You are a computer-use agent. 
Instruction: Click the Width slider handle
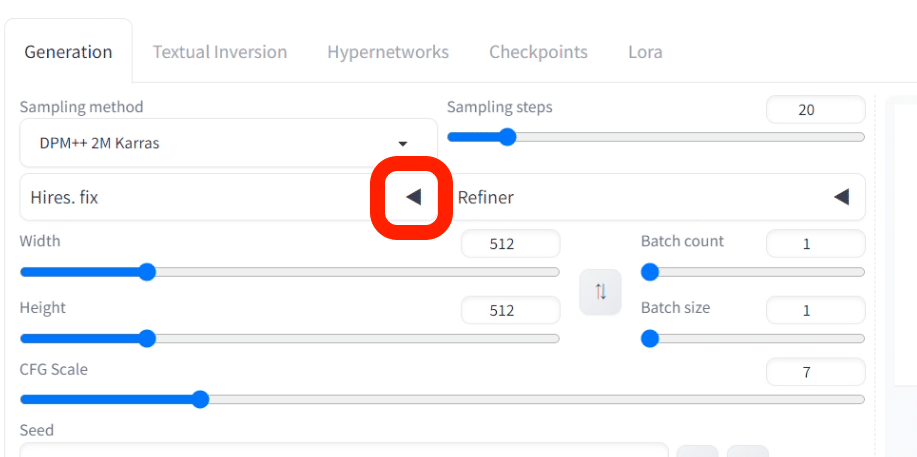point(147,272)
